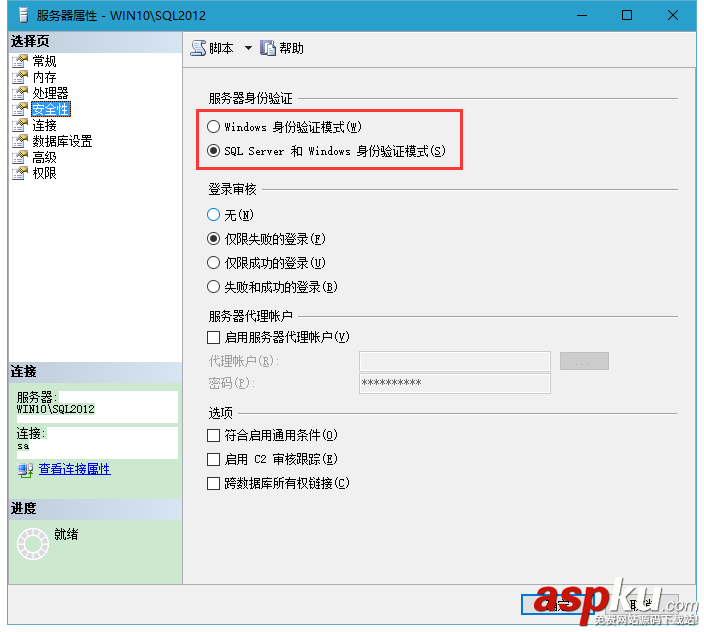
Task: Click the 权限 page icon
Action: (20, 173)
